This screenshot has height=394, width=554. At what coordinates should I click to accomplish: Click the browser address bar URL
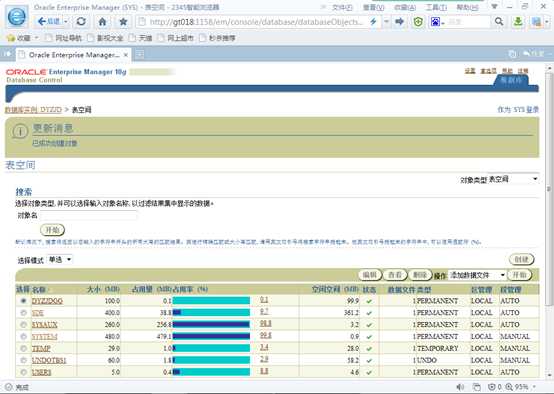(x=256, y=22)
